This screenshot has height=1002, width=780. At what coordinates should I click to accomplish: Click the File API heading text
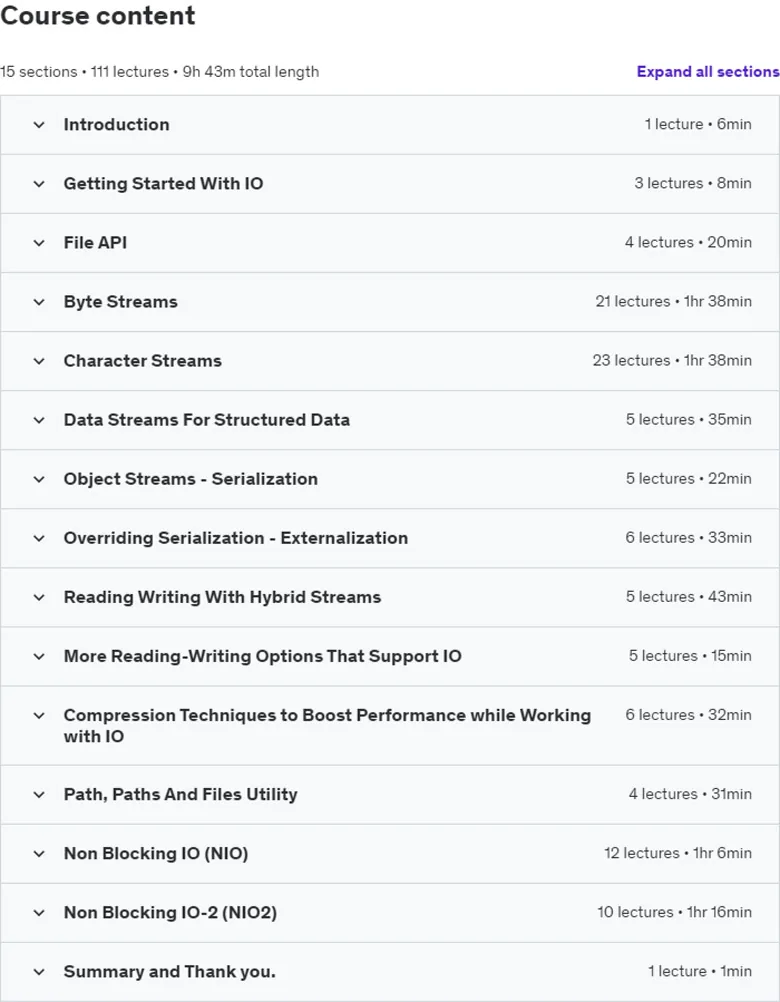pyautogui.click(x=95, y=243)
